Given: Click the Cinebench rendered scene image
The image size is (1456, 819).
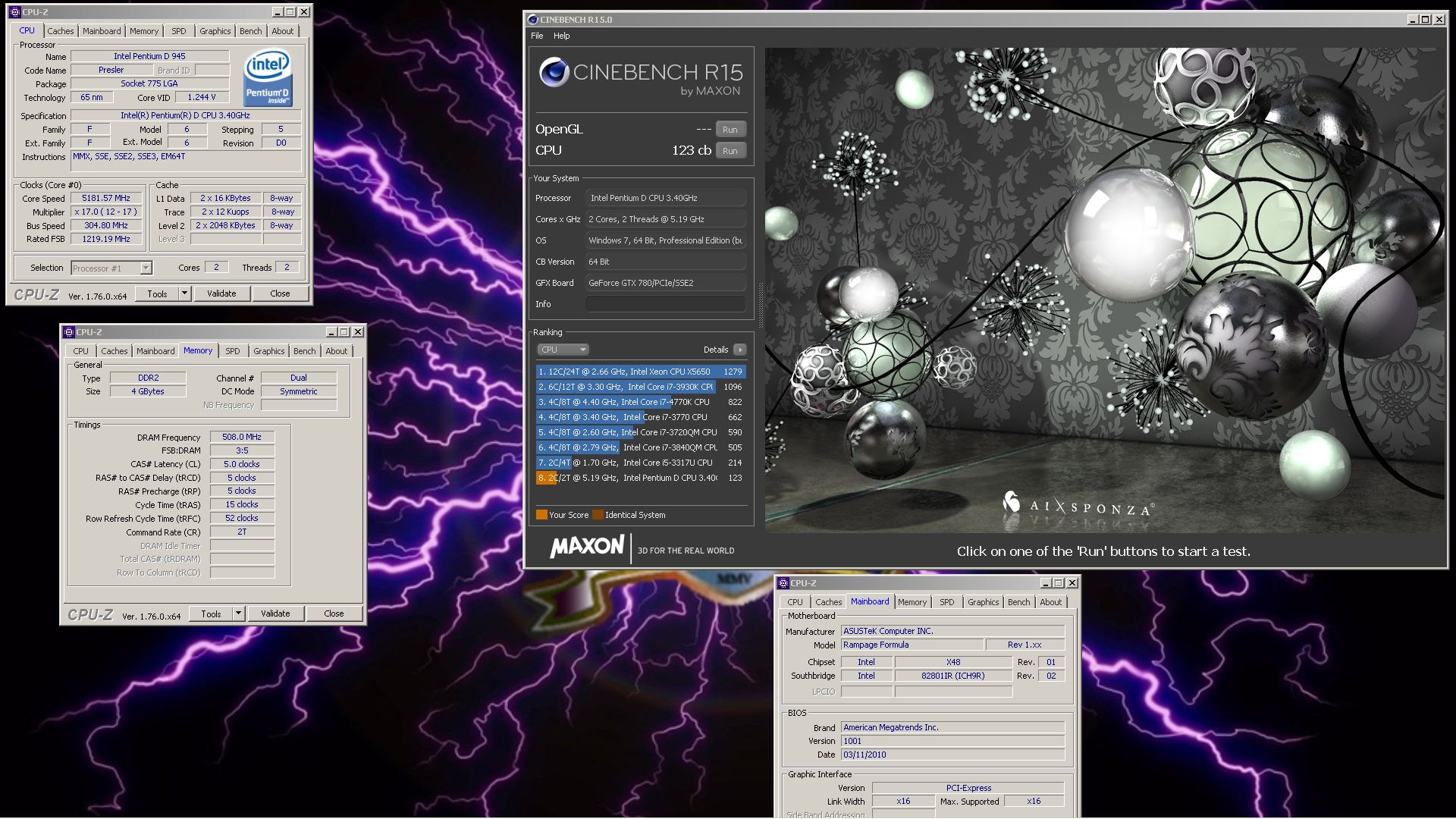Looking at the screenshot, I should pyautogui.click(x=1105, y=290).
